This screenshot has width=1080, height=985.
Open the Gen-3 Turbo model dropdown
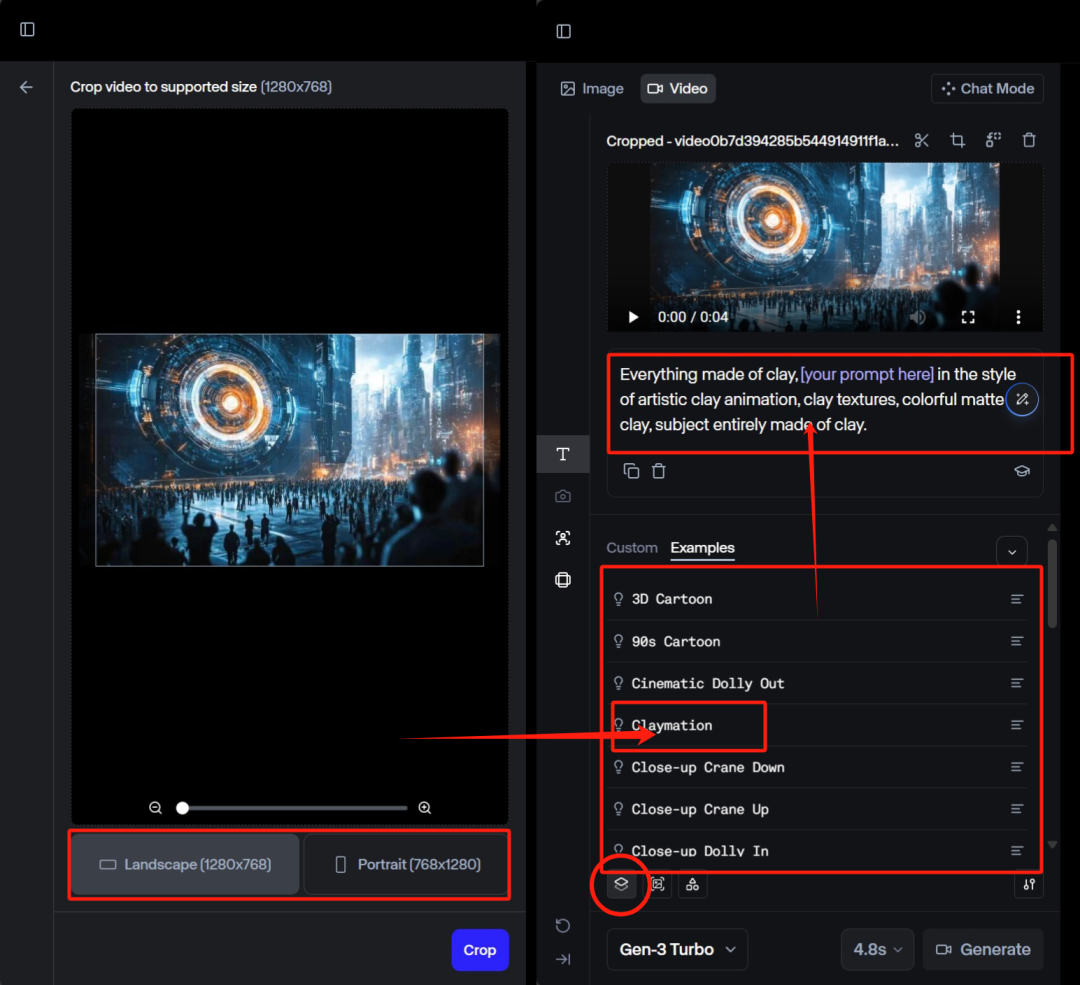(x=677, y=949)
